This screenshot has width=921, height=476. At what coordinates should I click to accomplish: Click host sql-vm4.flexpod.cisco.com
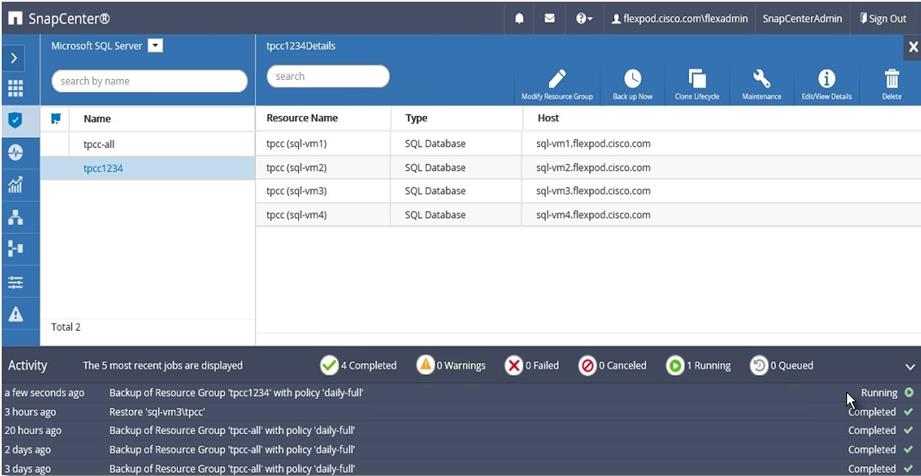(x=593, y=215)
